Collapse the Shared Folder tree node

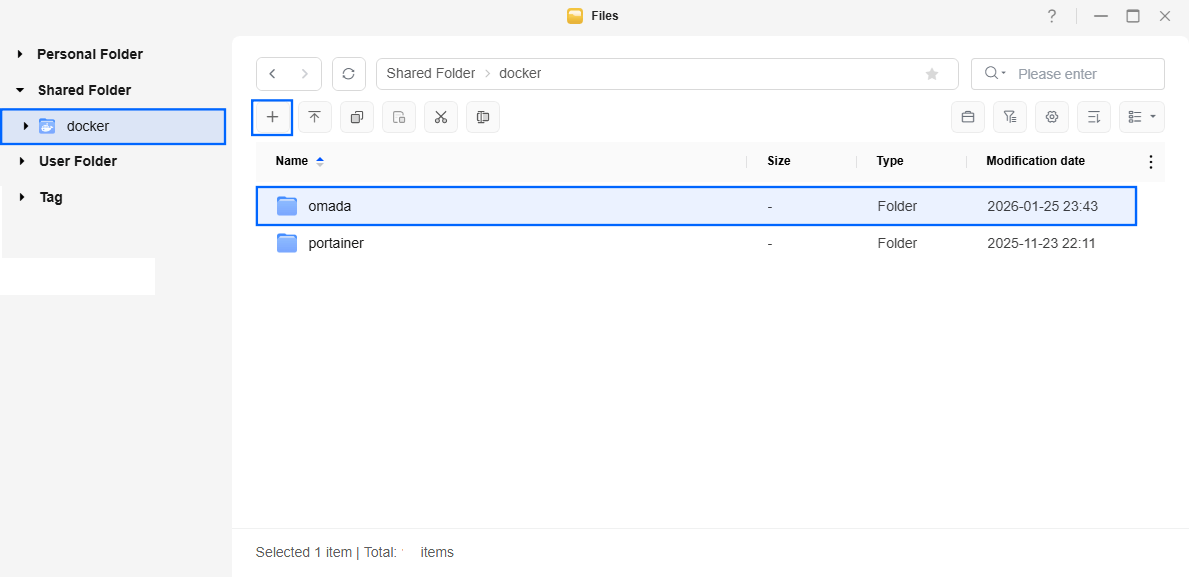tap(20, 90)
